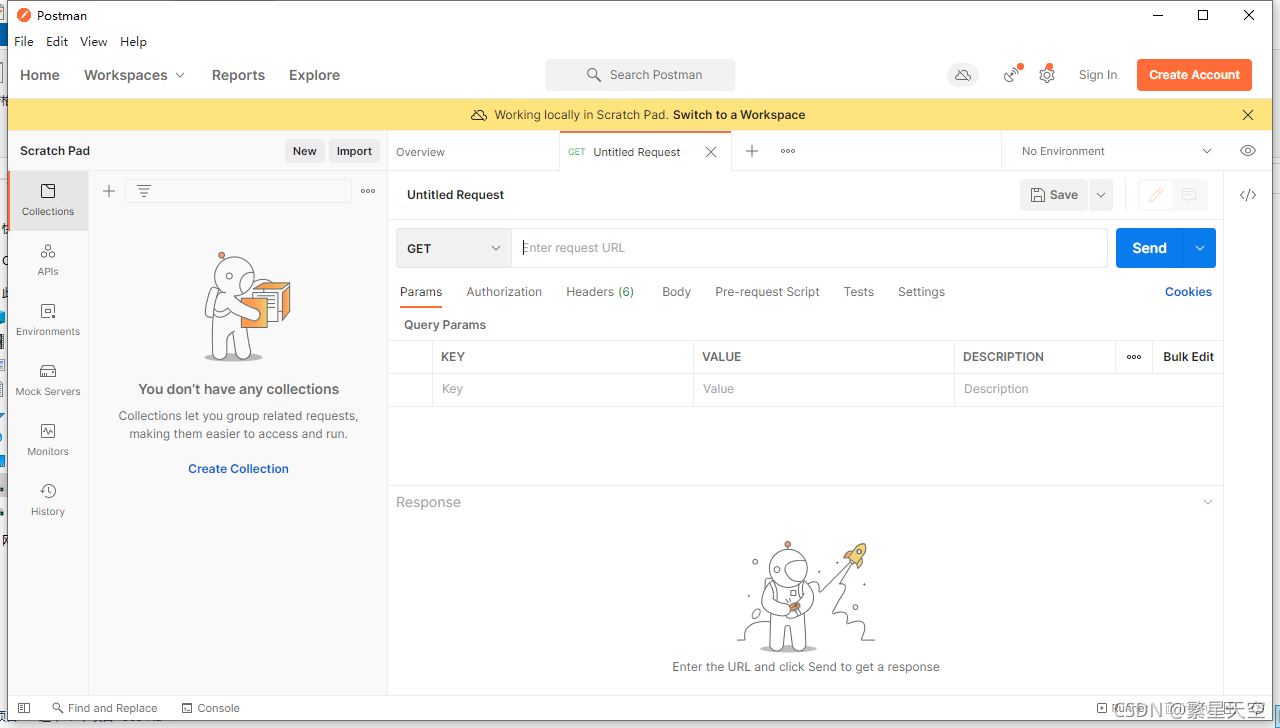Click the Sign In link
This screenshot has width=1280, height=728.
[x=1098, y=75]
